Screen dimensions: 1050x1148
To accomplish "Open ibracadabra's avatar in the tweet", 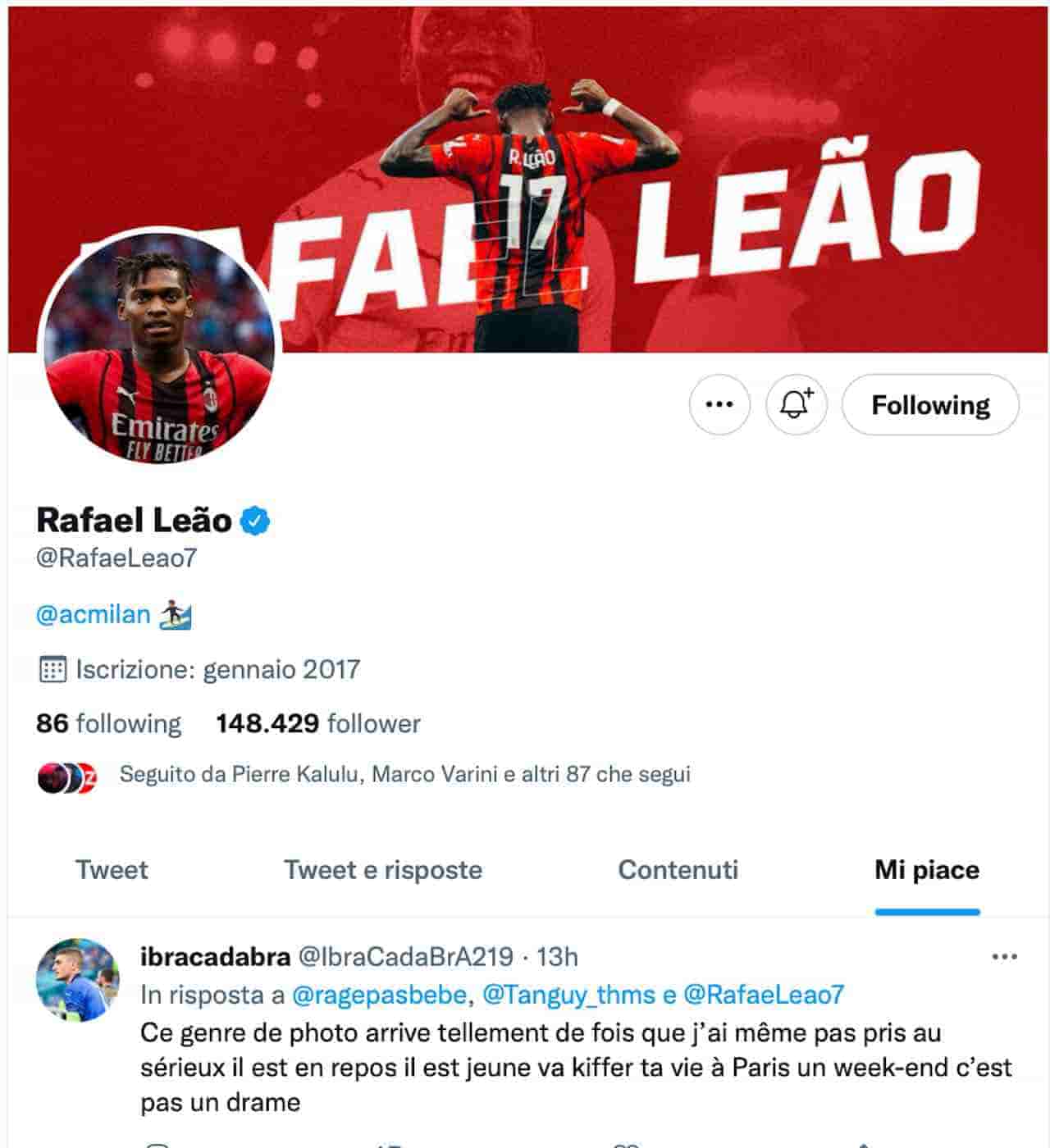I will click(78, 980).
